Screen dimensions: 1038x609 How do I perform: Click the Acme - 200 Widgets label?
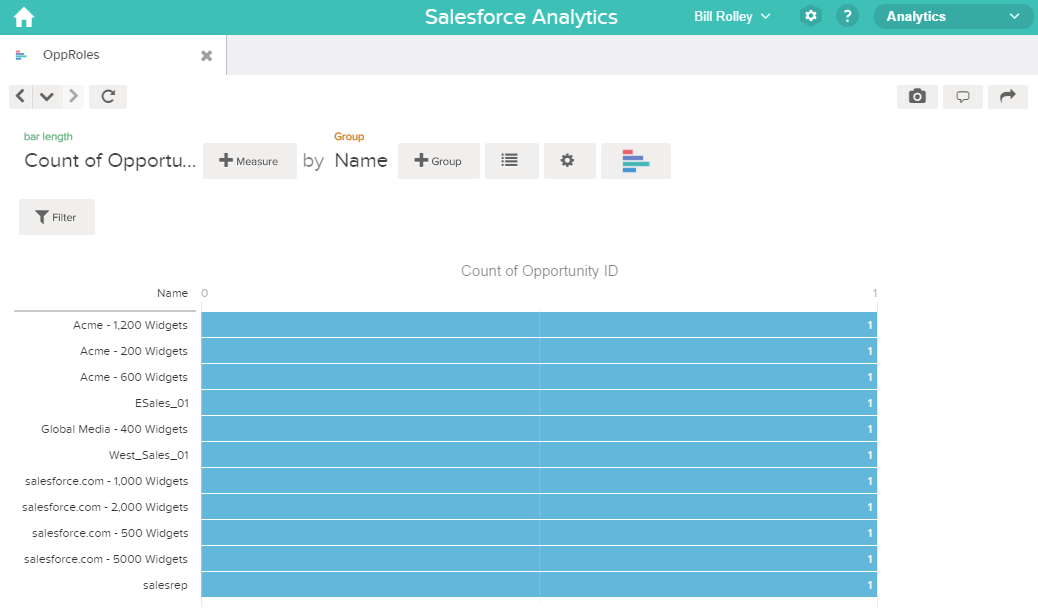click(x=134, y=351)
